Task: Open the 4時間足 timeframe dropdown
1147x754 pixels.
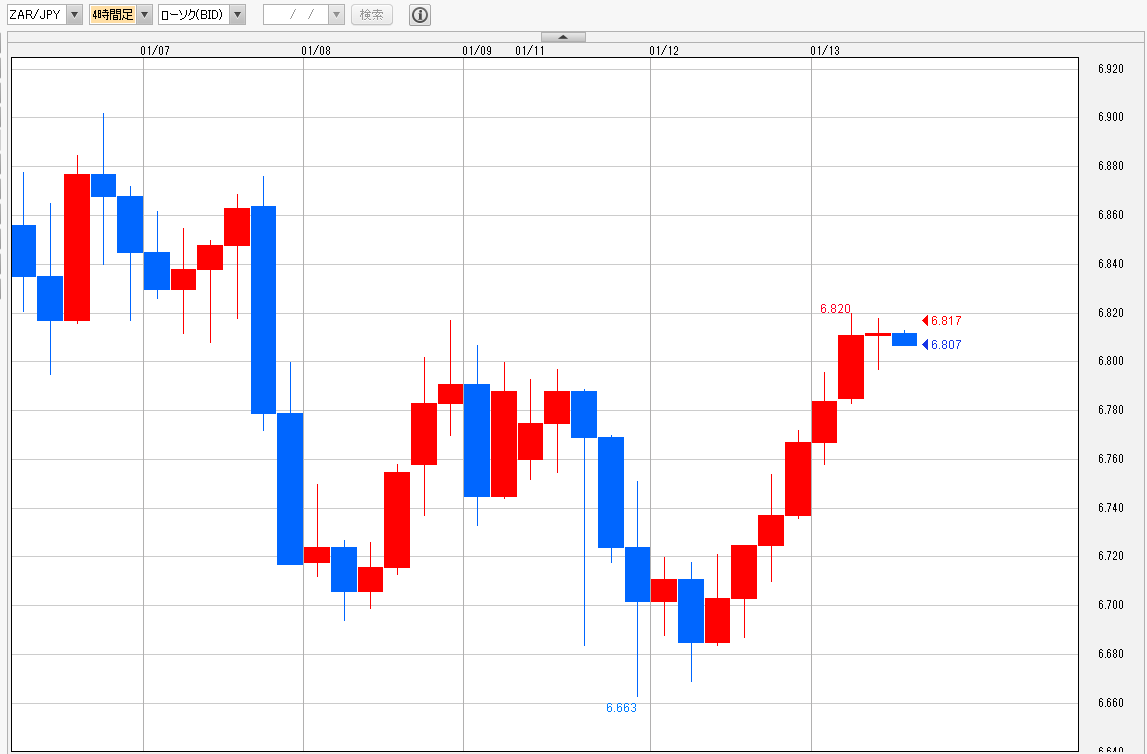Action: tap(121, 15)
